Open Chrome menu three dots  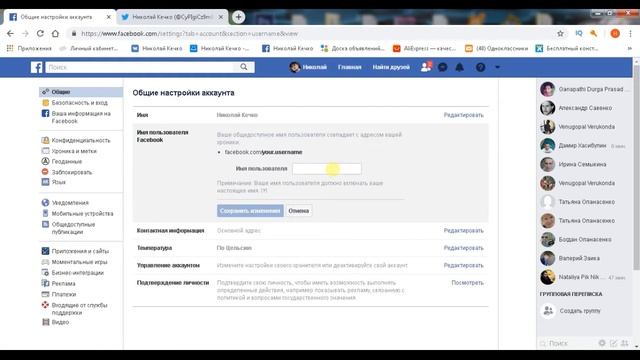(630, 33)
